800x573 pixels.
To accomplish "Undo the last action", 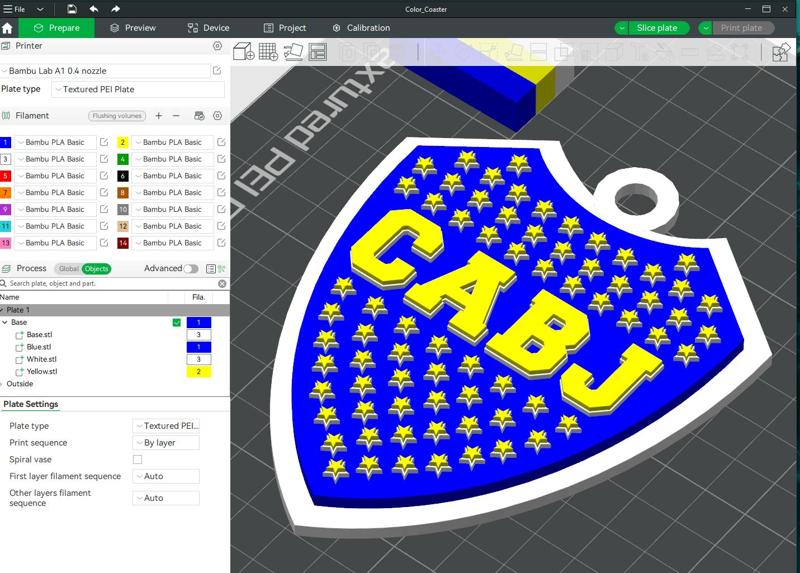I will tap(94, 9).
